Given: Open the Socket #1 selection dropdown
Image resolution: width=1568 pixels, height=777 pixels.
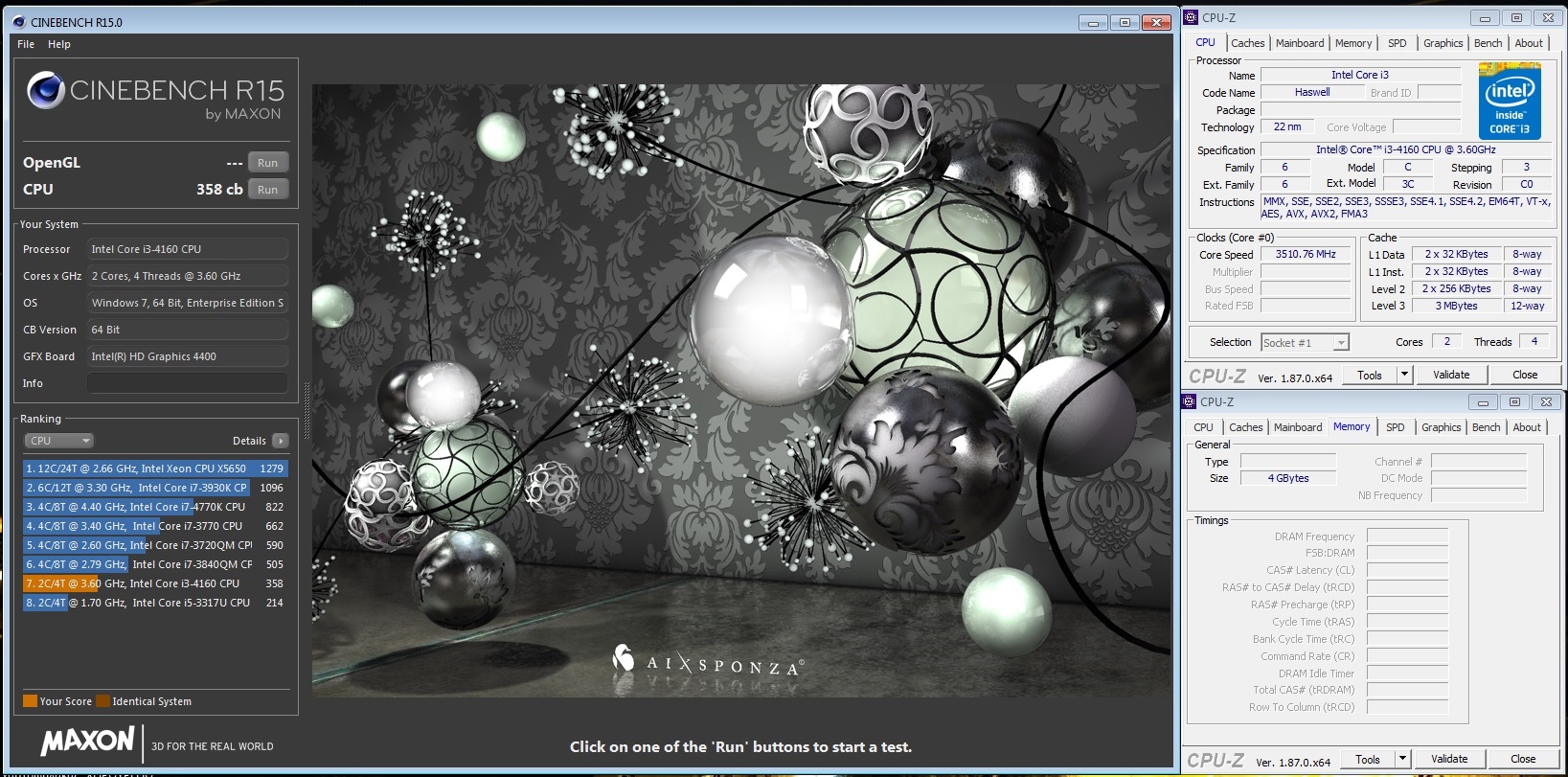Looking at the screenshot, I should click(x=1305, y=342).
